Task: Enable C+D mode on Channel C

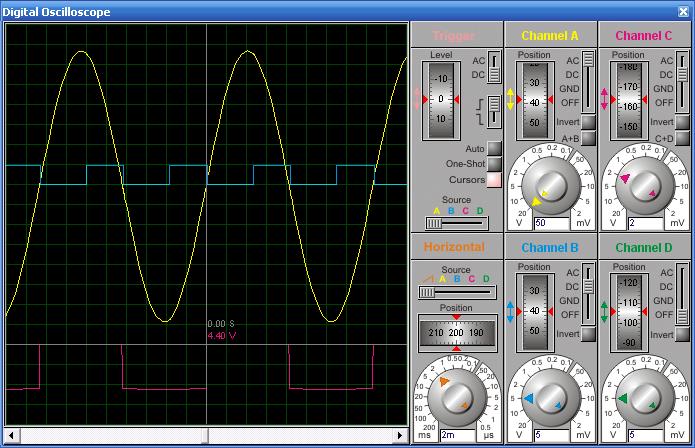Action: pyautogui.click(x=682, y=139)
